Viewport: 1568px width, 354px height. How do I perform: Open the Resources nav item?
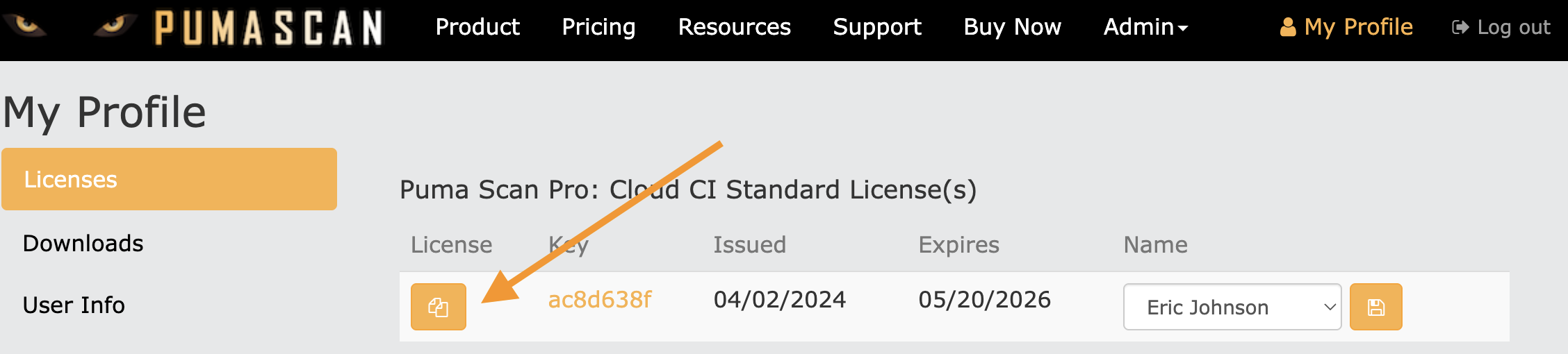coord(734,26)
